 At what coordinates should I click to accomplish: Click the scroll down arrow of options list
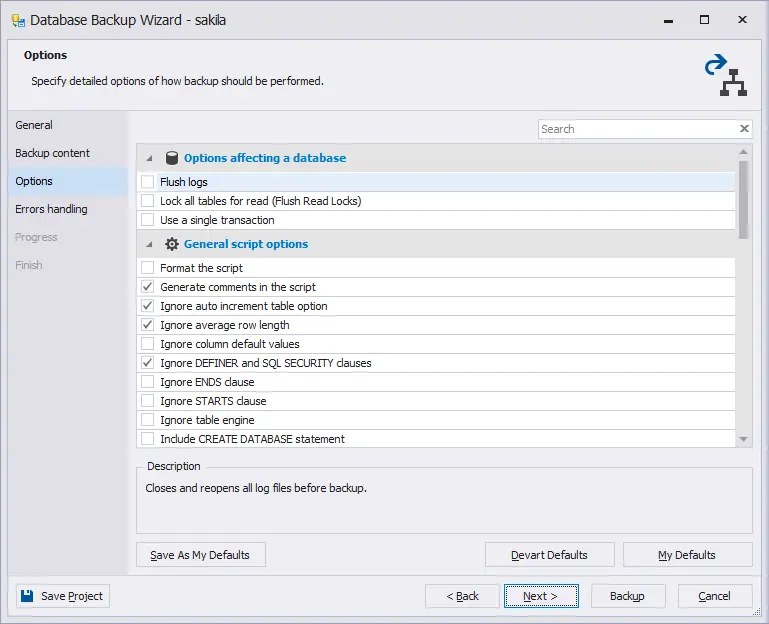[743, 439]
